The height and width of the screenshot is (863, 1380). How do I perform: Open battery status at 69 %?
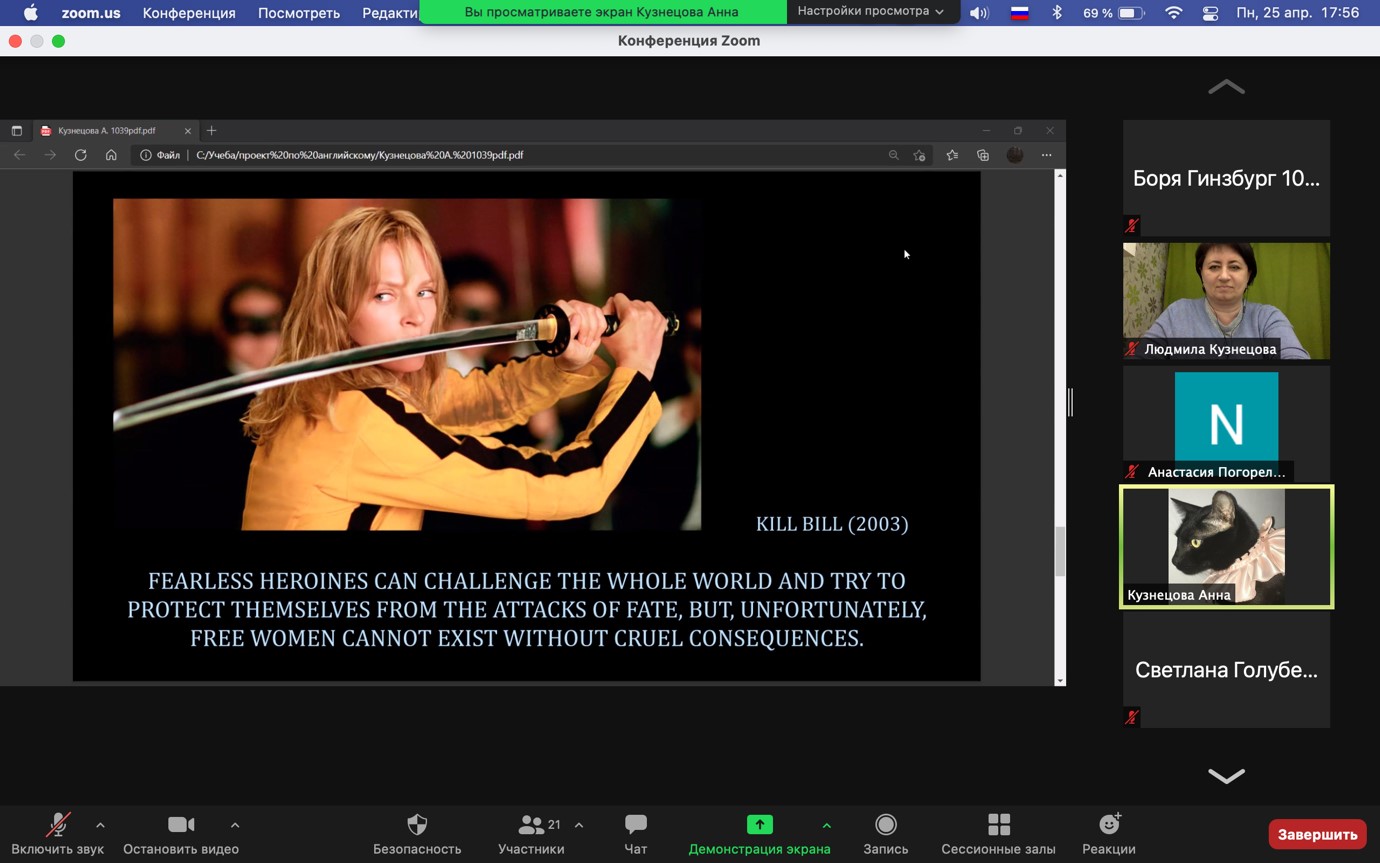[x=1113, y=12]
